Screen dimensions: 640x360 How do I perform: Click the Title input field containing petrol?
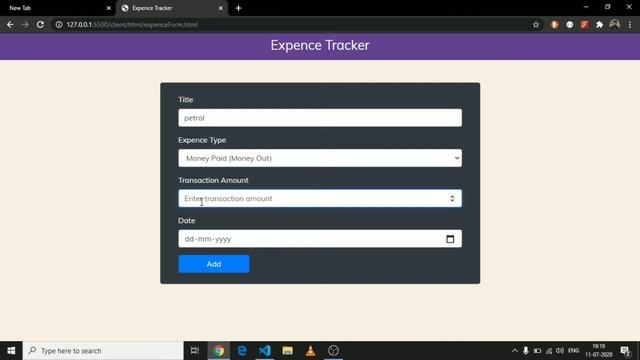[320, 118]
